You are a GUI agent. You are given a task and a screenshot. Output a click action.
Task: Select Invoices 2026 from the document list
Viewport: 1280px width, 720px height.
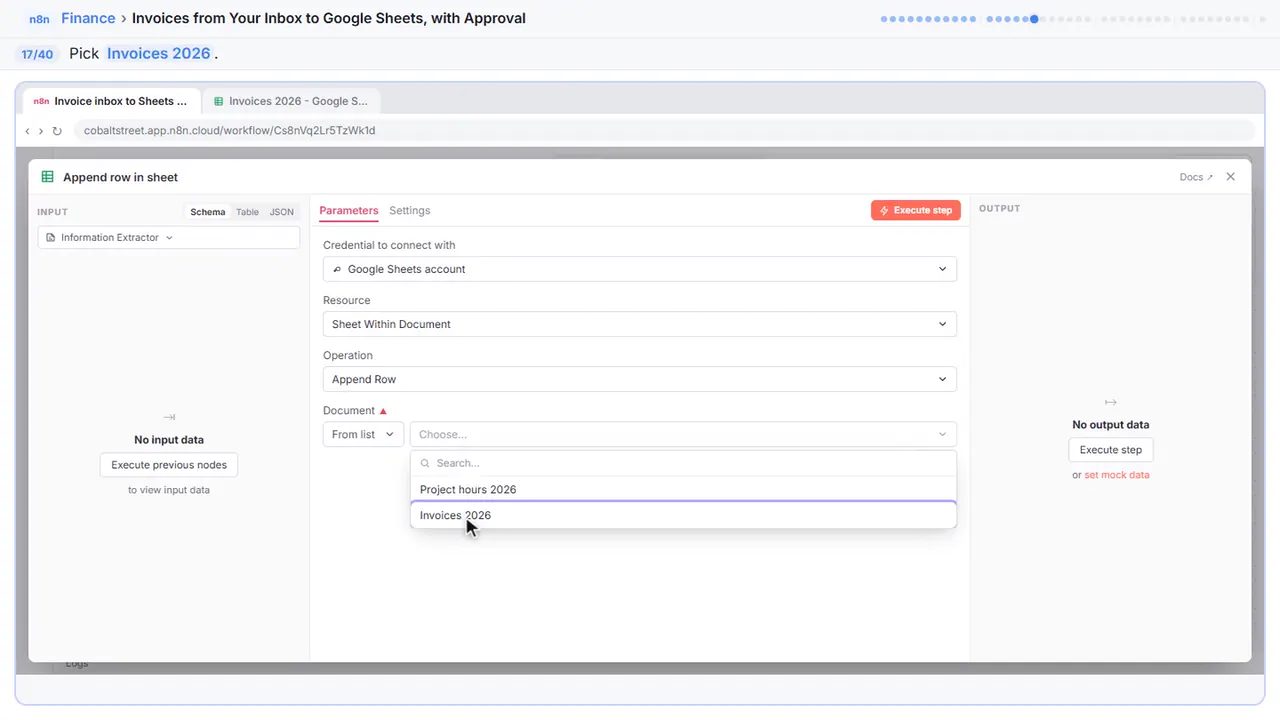[683, 515]
